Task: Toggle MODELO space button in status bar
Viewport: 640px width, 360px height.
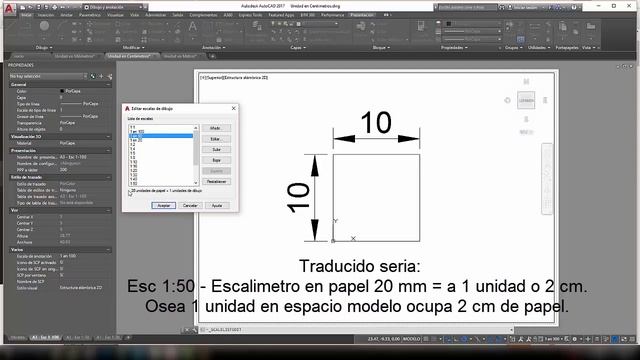Action: point(411,339)
